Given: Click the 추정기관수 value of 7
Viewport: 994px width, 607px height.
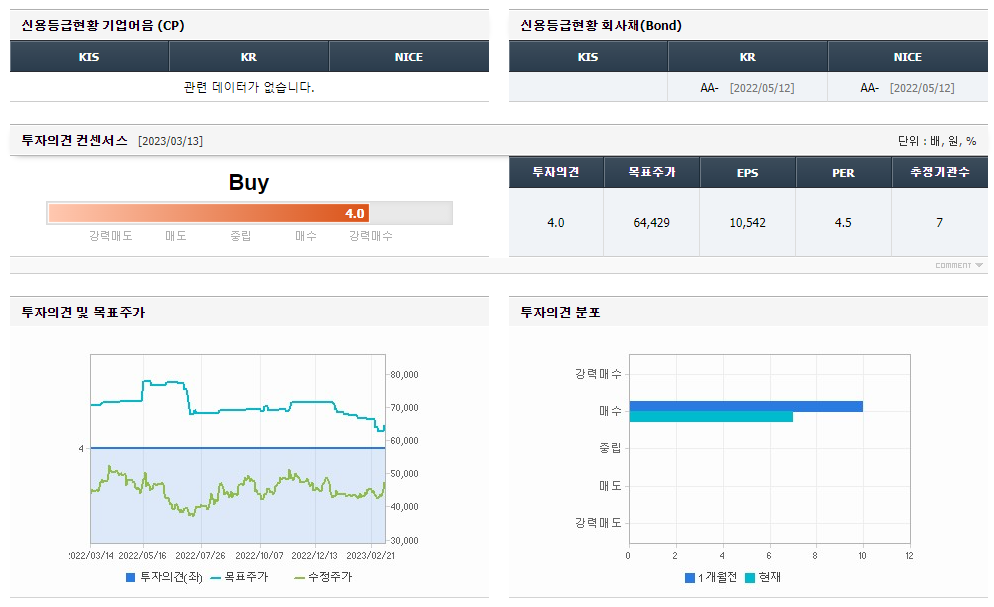Looking at the screenshot, I should click(939, 220).
